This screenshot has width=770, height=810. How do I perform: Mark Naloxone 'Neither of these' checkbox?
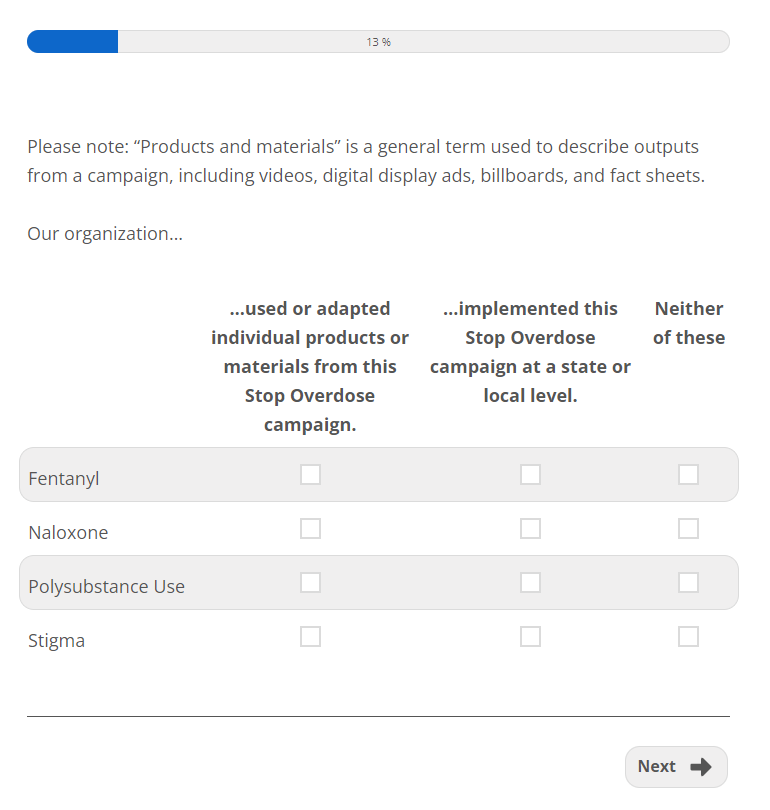pos(688,529)
